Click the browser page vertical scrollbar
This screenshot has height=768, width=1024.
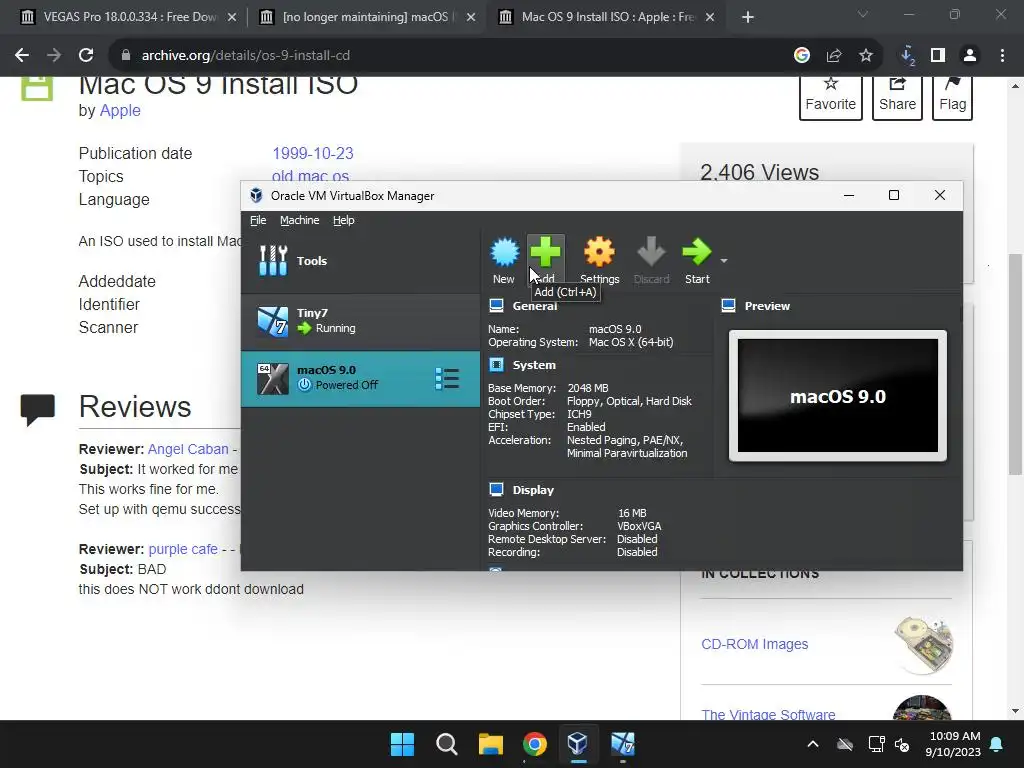[x=1016, y=363]
